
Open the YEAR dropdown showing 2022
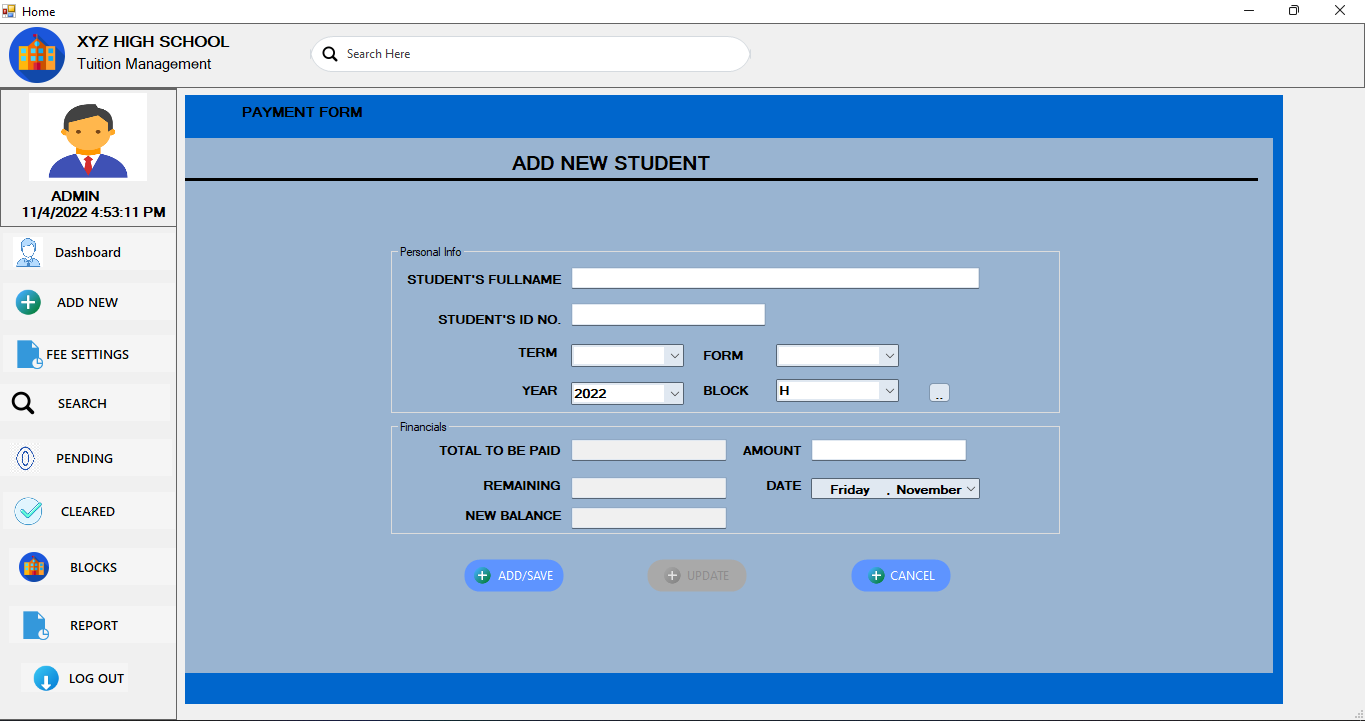673,392
